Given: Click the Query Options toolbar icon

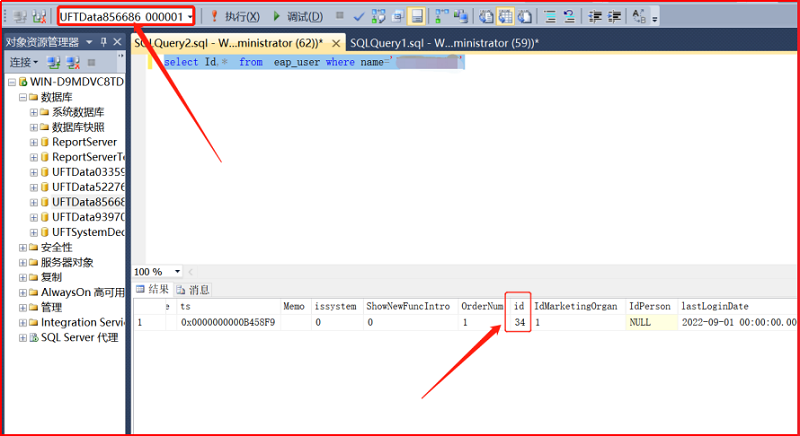Looking at the screenshot, I should (x=397, y=17).
